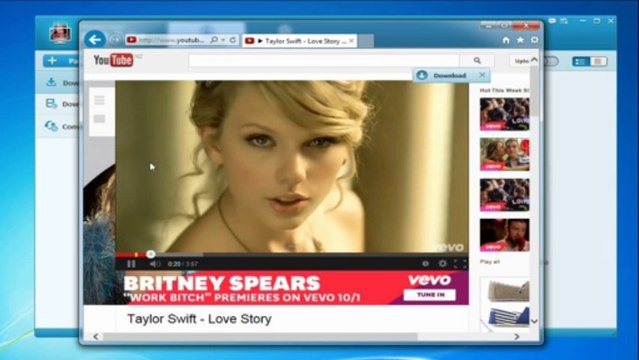Click the downloader app logo icon
The image size is (639, 360).
60,33
